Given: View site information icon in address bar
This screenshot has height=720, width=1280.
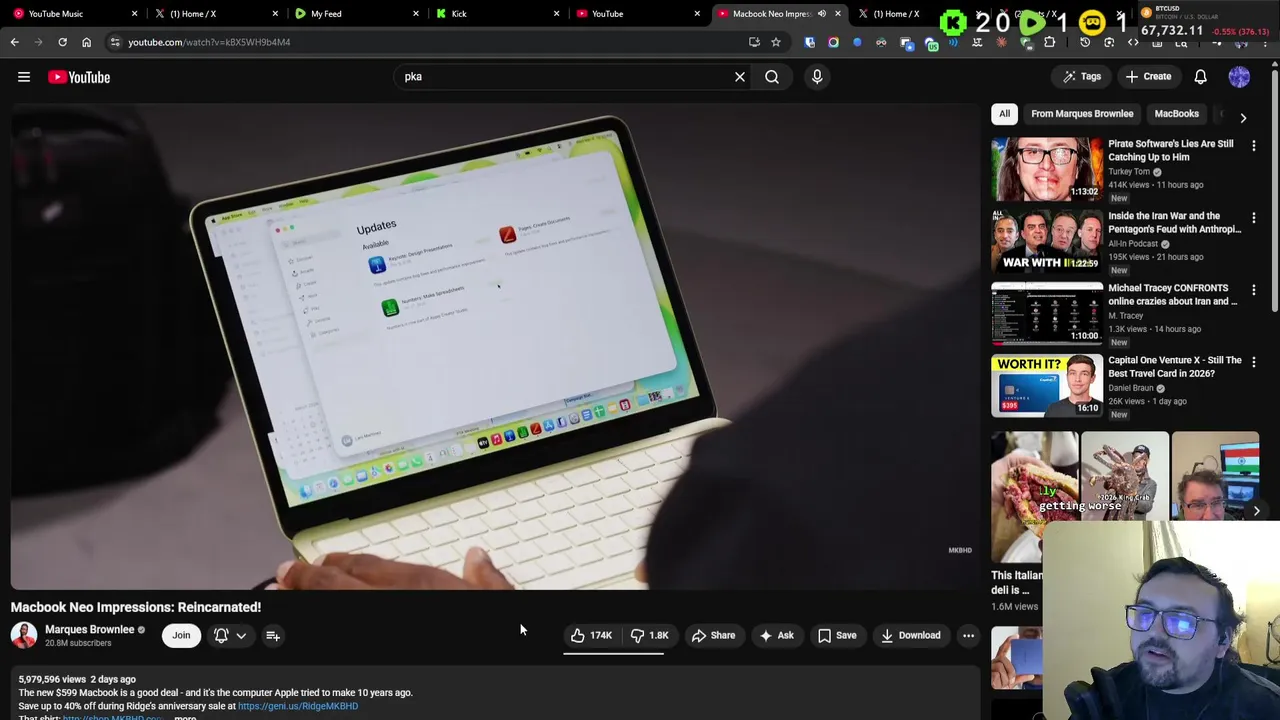Looking at the screenshot, I should tap(115, 42).
